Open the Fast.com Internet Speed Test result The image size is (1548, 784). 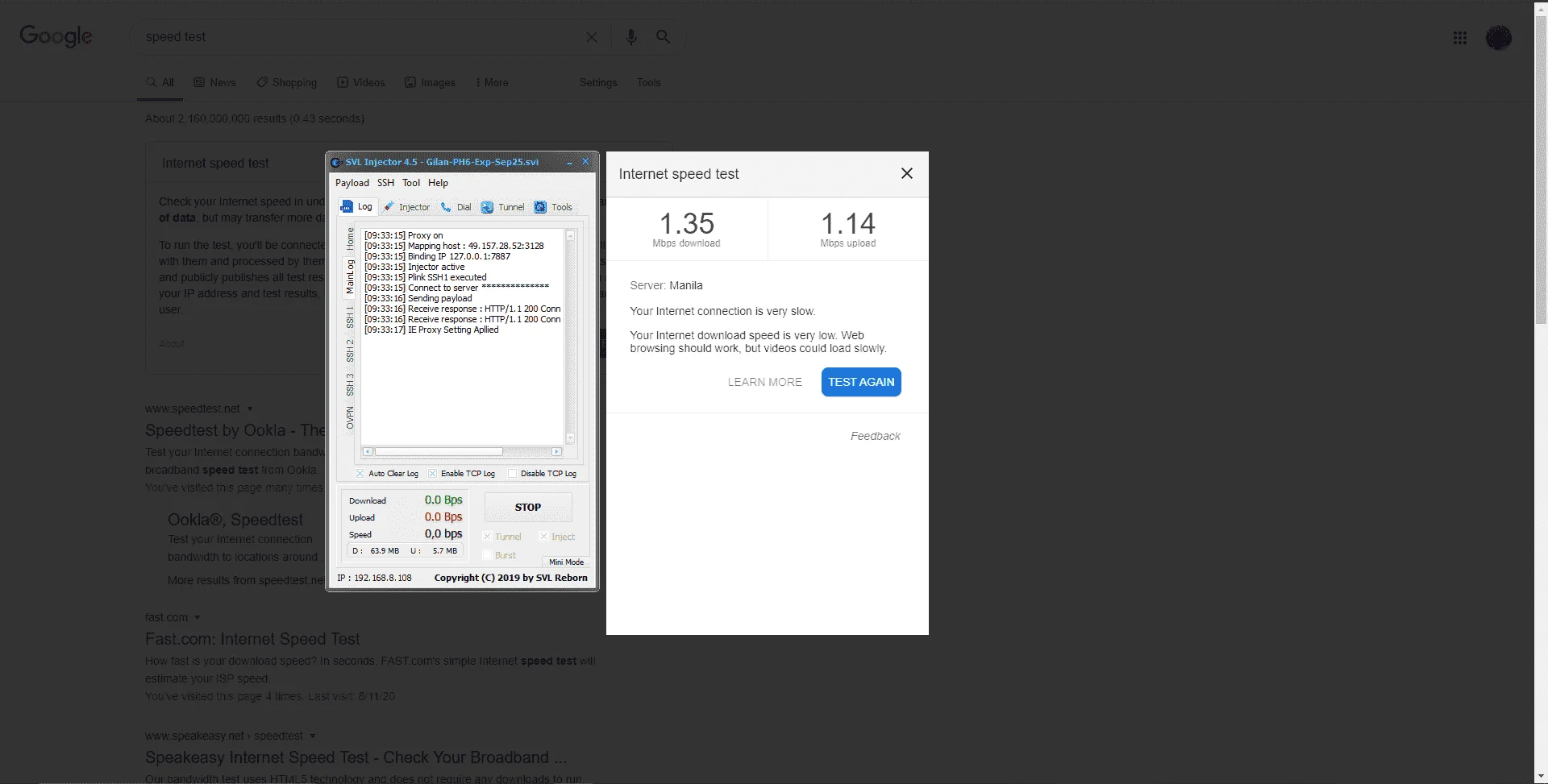tap(252, 639)
